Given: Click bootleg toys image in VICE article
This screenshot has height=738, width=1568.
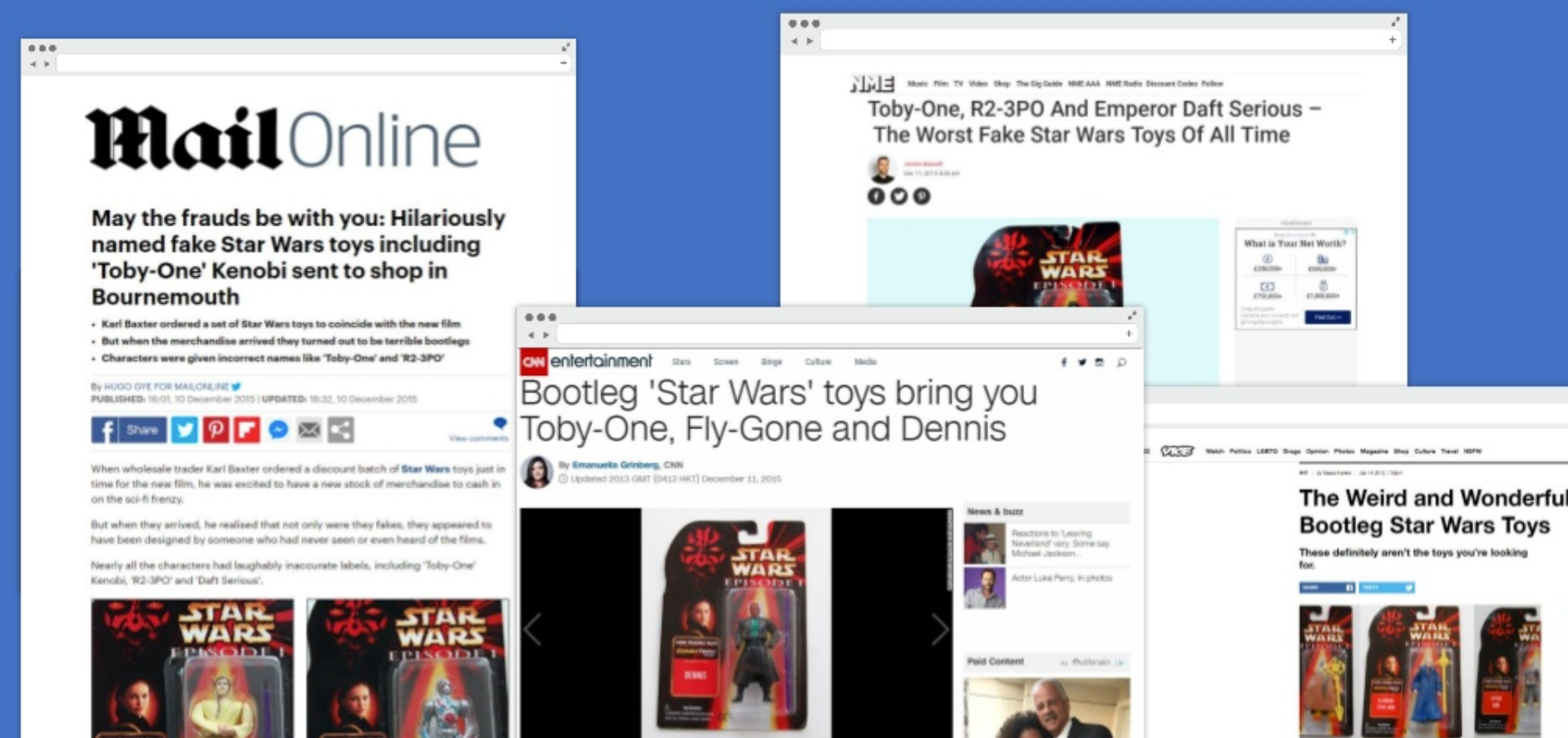Looking at the screenshot, I should 1420,671.
